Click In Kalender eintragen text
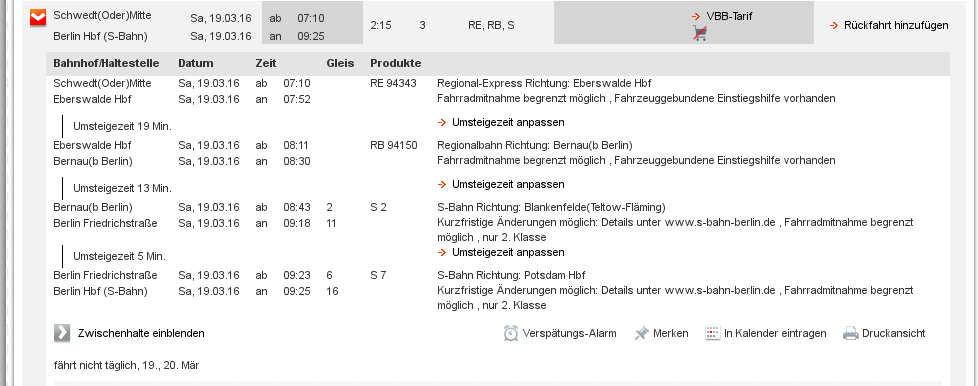This screenshot has width=978, height=386. click(775, 333)
